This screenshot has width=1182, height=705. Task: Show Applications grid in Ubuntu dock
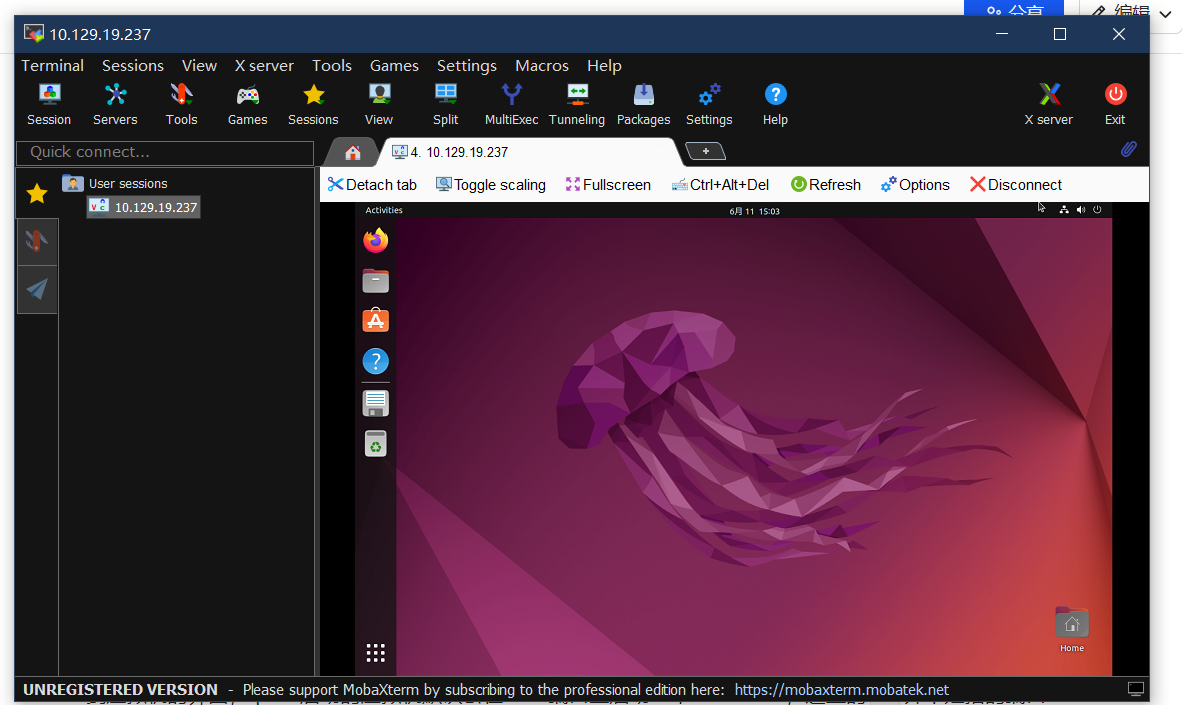375,652
